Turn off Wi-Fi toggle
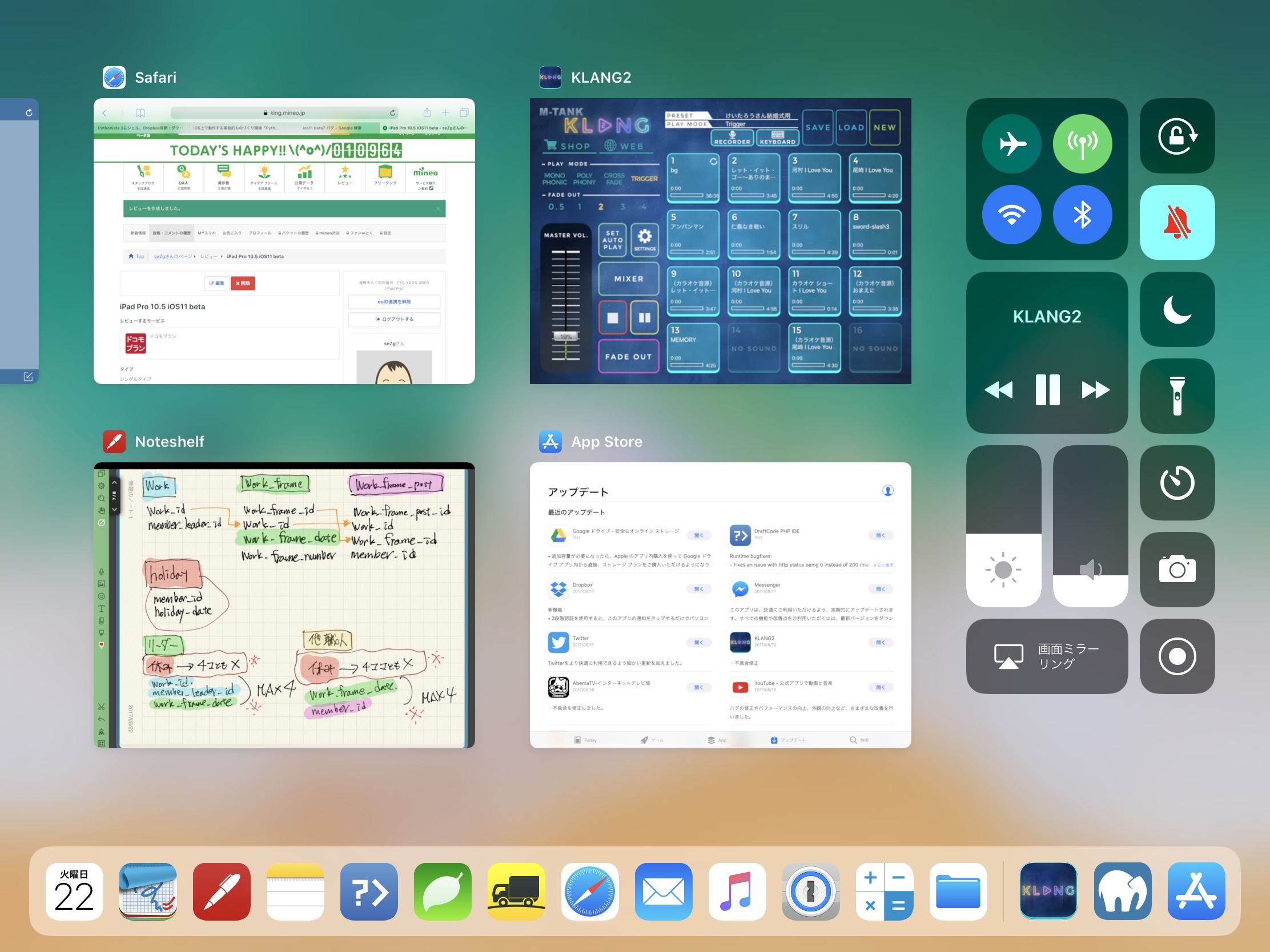This screenshot has height=952, width=1270. point(1012,215)
